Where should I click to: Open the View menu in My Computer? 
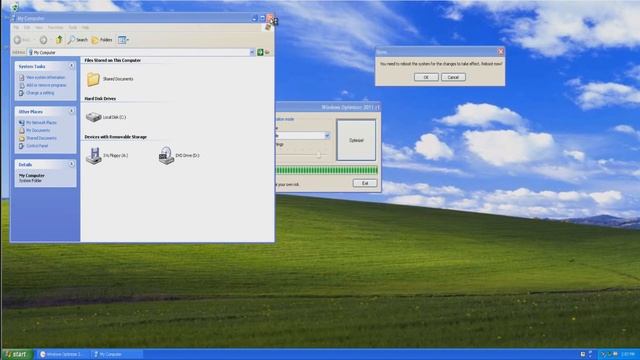[x=39, y=27]
